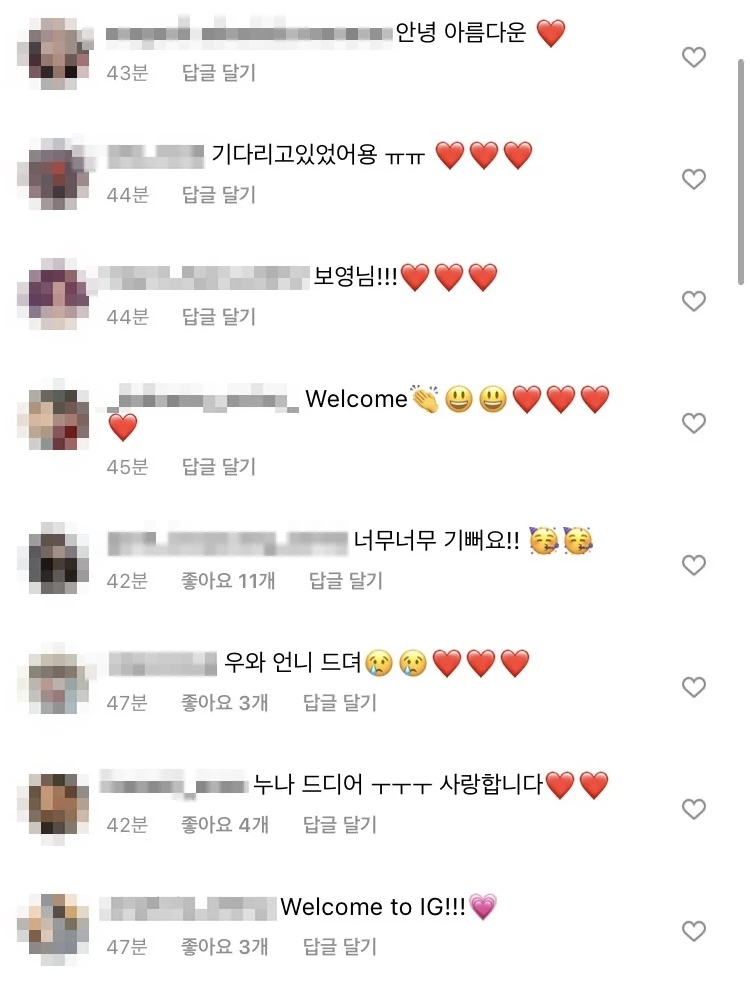View the 좋아요 11개 likes list

pos(228,580)
